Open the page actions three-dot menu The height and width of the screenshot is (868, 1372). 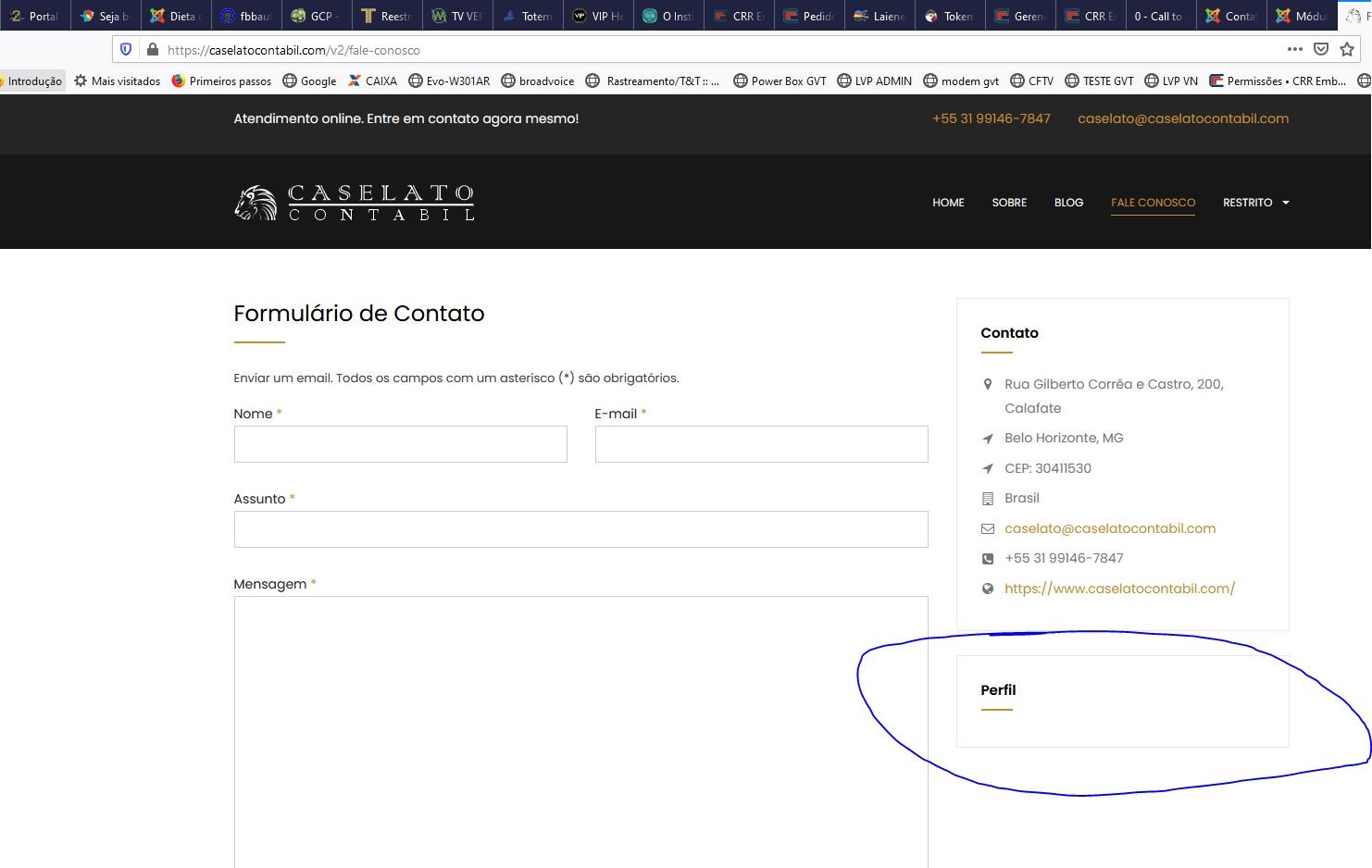1294,49
